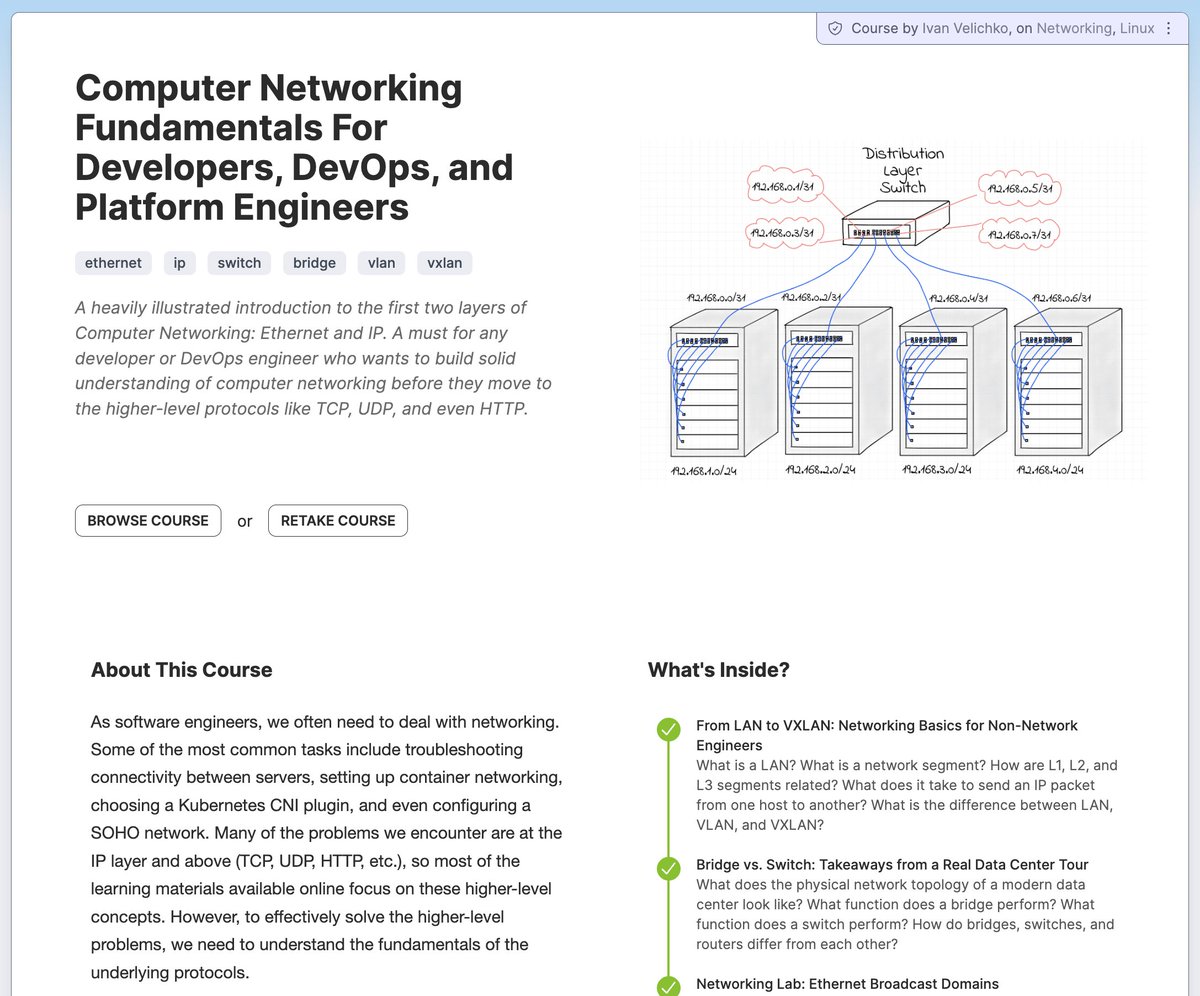
Task: Open the Networking category link
Action: click(1075, 29)
